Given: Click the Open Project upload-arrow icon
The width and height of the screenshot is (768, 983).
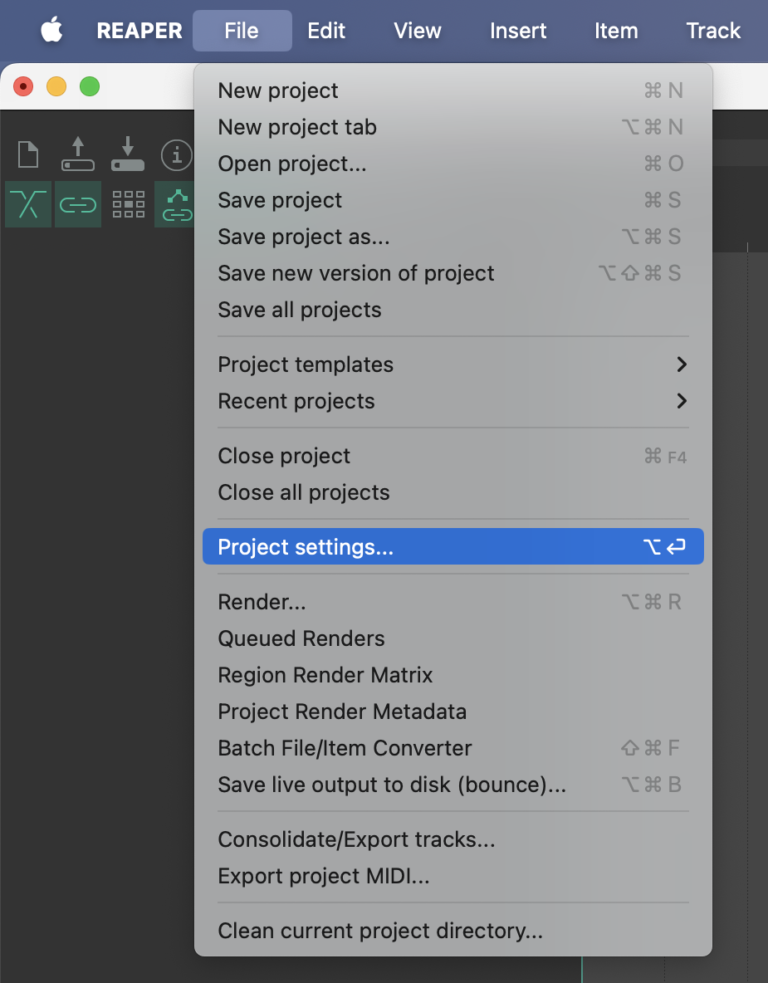Looking at the screenshot, I should [x=78, y=154].
